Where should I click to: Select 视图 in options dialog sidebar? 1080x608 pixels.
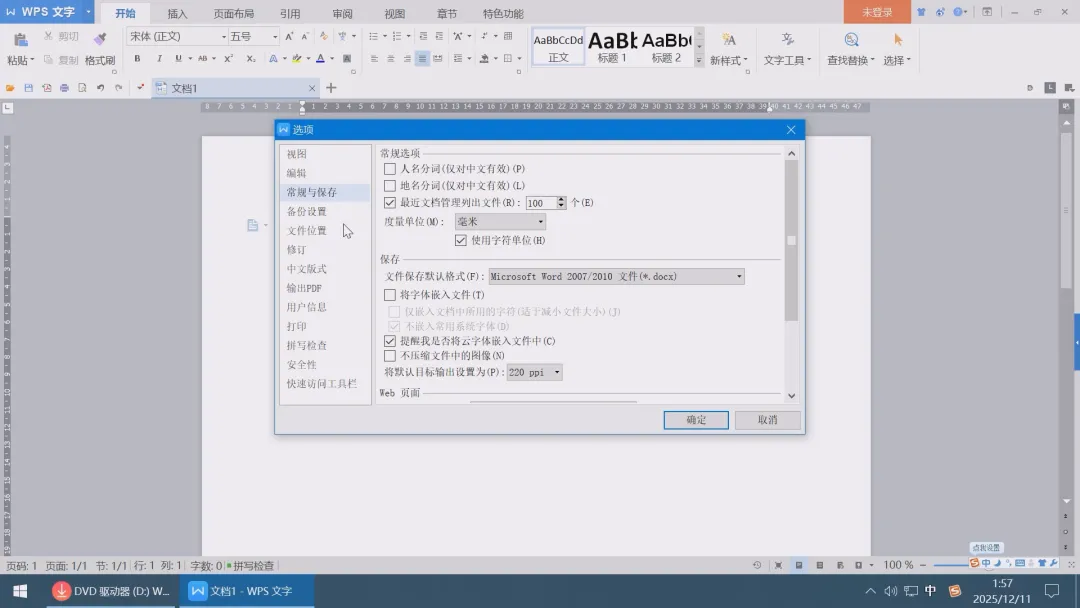297,154
